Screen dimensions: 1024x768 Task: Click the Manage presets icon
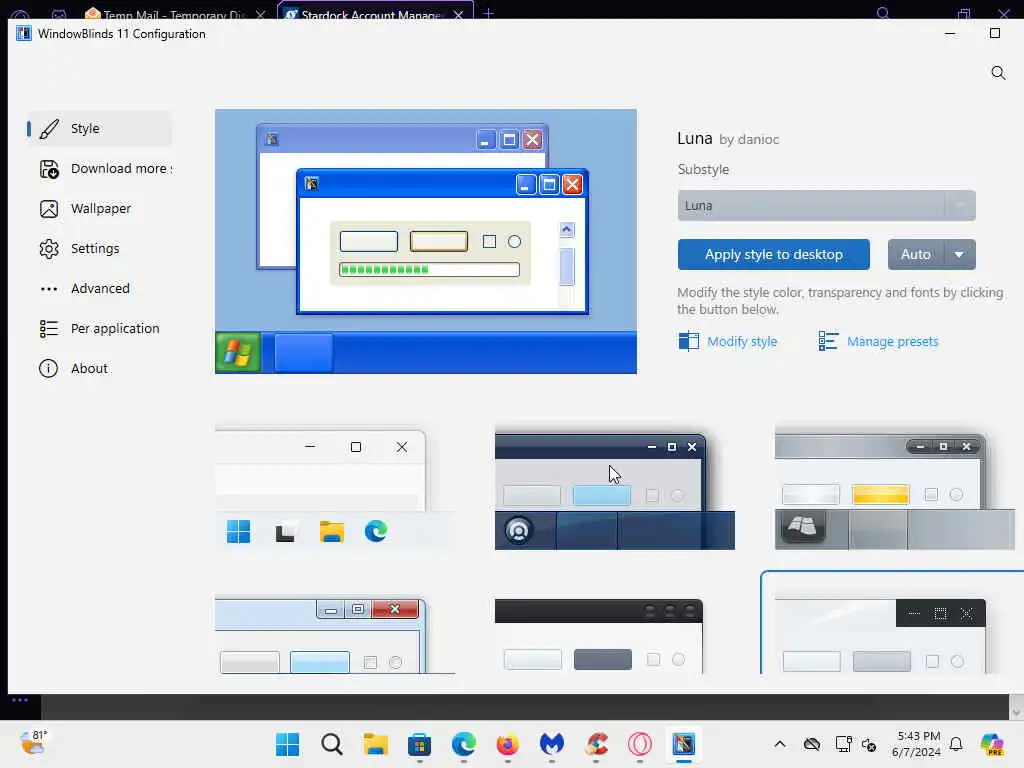tap(828, 341)
